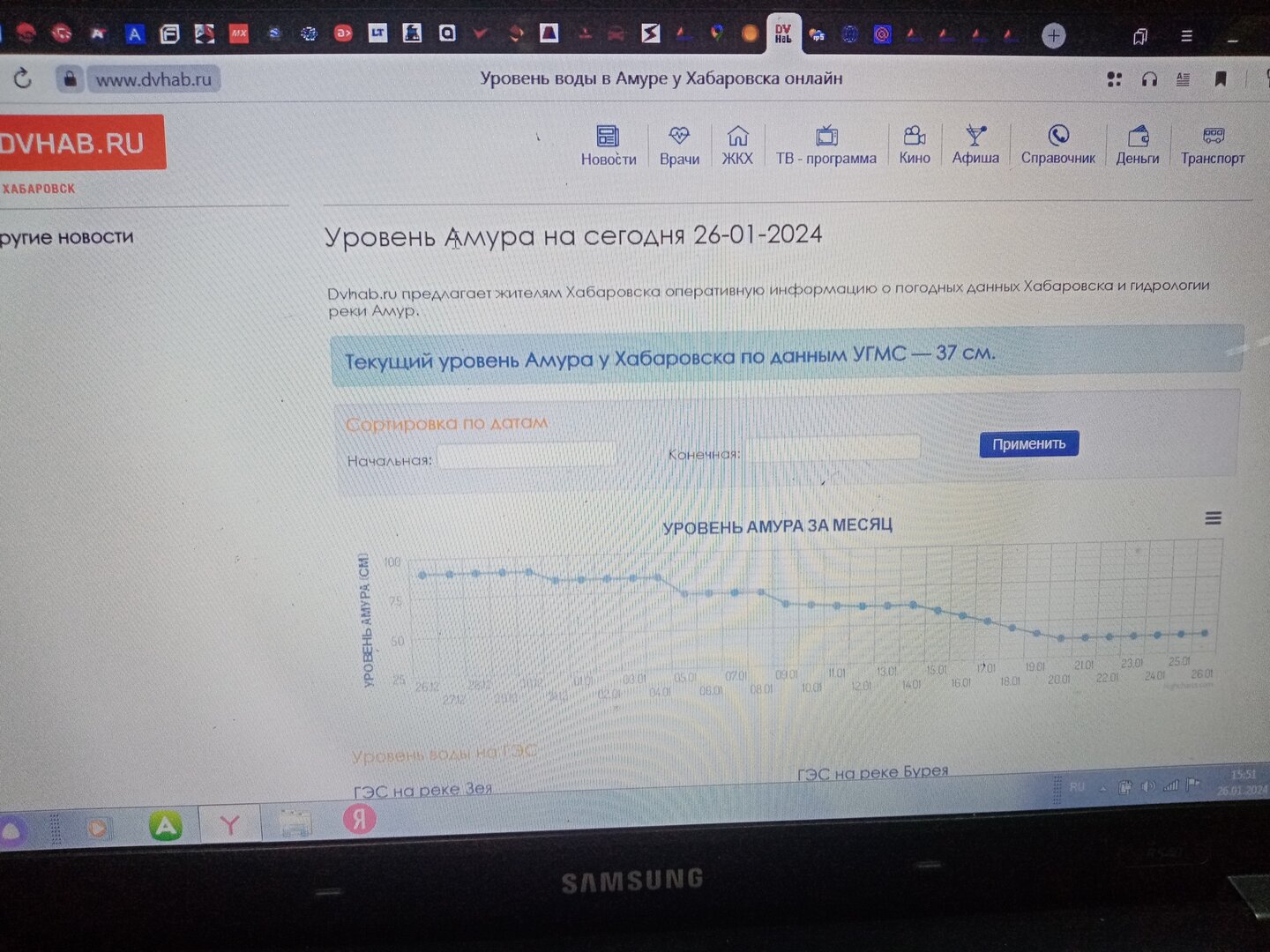The height and width of the screenshot is (952, 1270).
Task: Open the Новости news section icon
Action: pyautogui.click(x=608, y=136)
